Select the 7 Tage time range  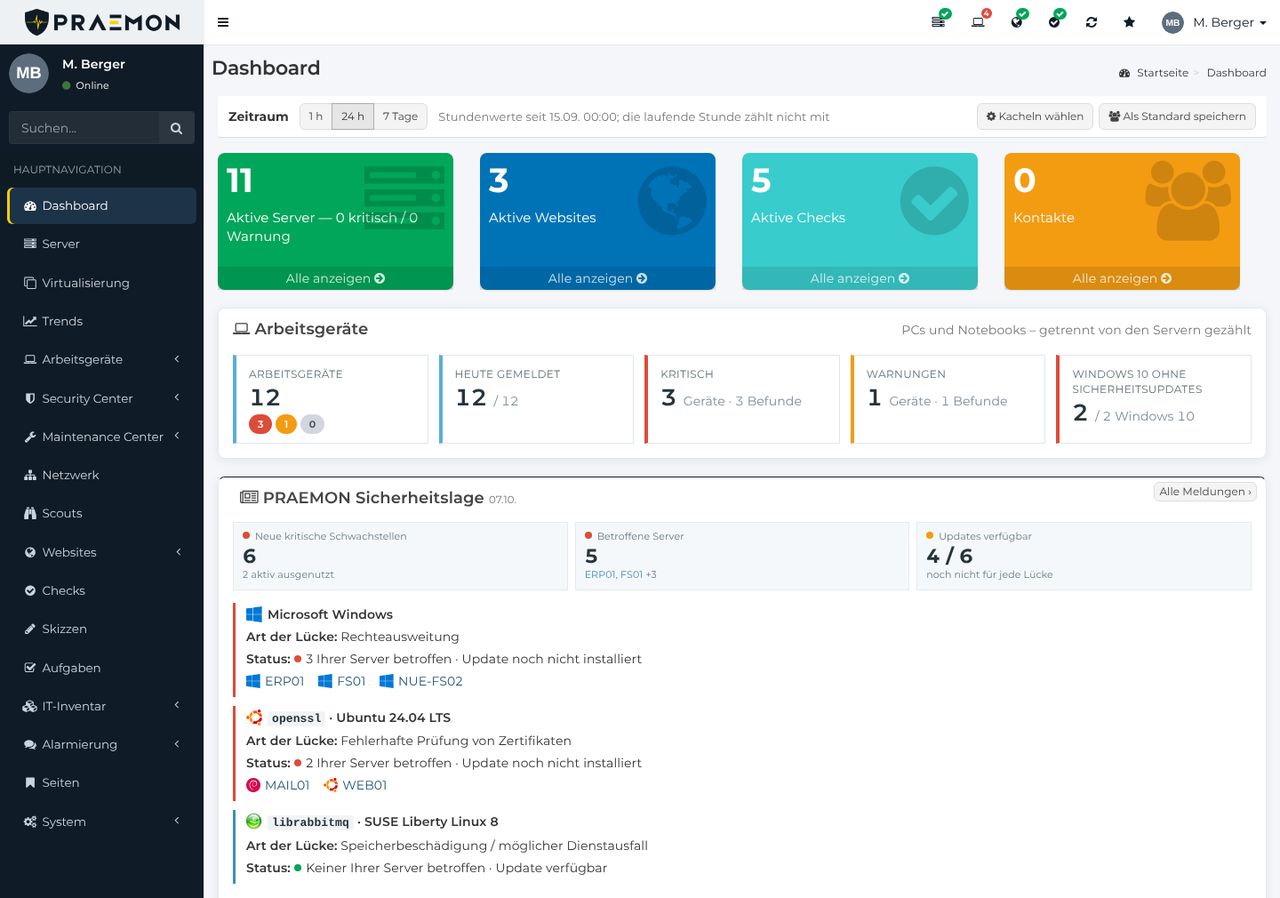[x=400, y=116]
